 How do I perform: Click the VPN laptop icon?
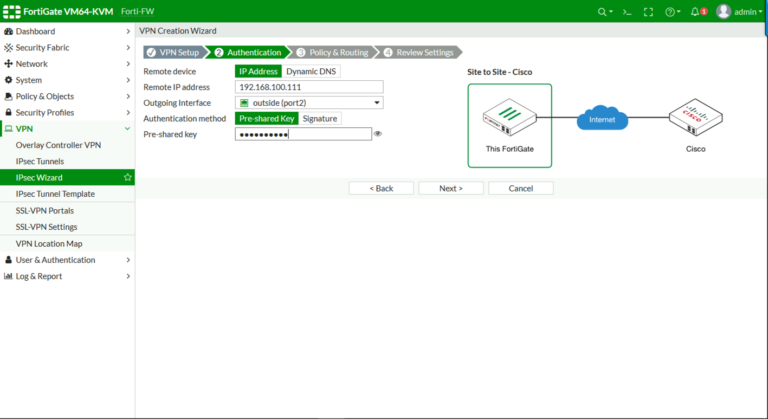click(8, 129)
